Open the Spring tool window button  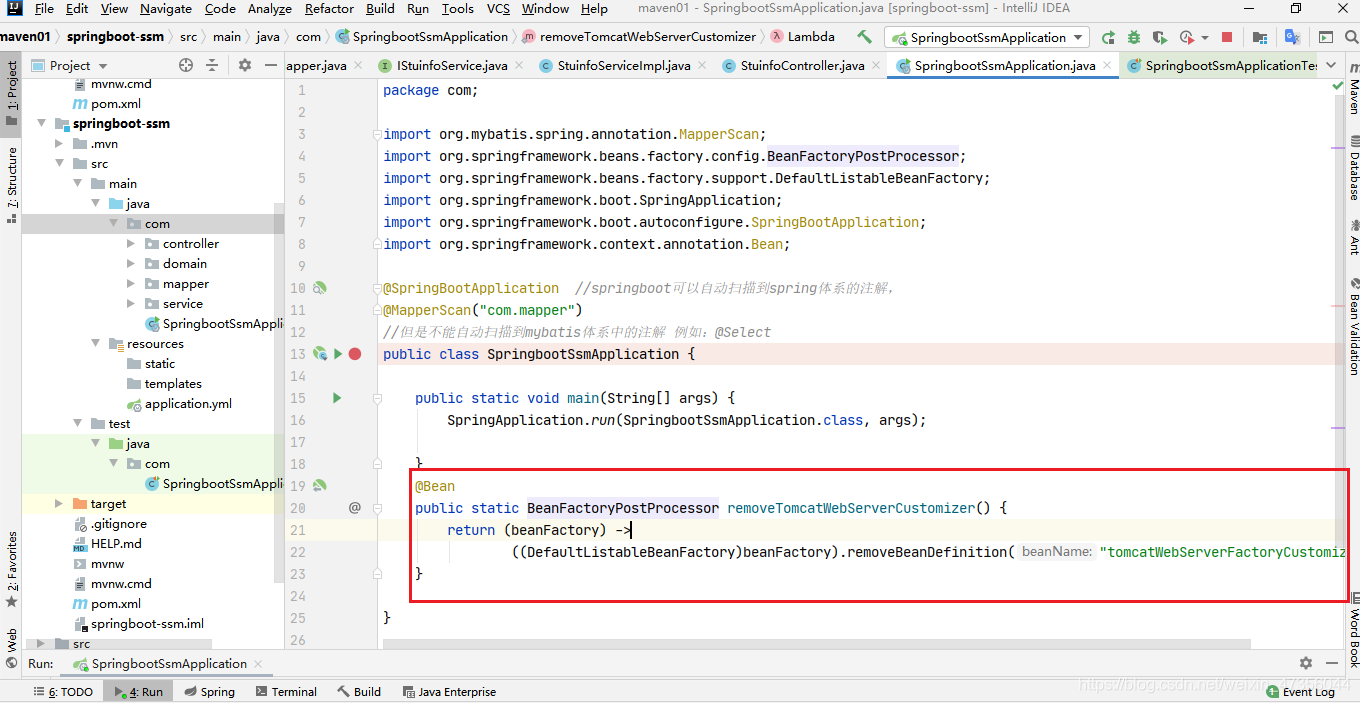[209, 691]
